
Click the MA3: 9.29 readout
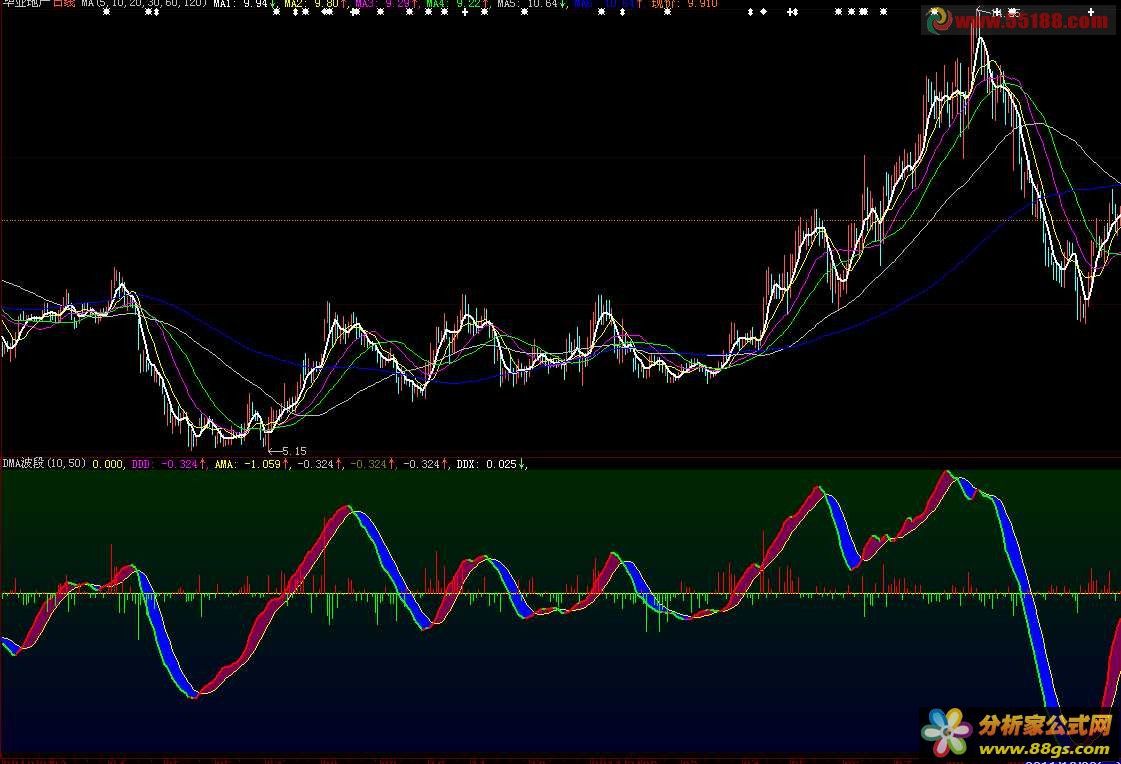click(387, 4)
